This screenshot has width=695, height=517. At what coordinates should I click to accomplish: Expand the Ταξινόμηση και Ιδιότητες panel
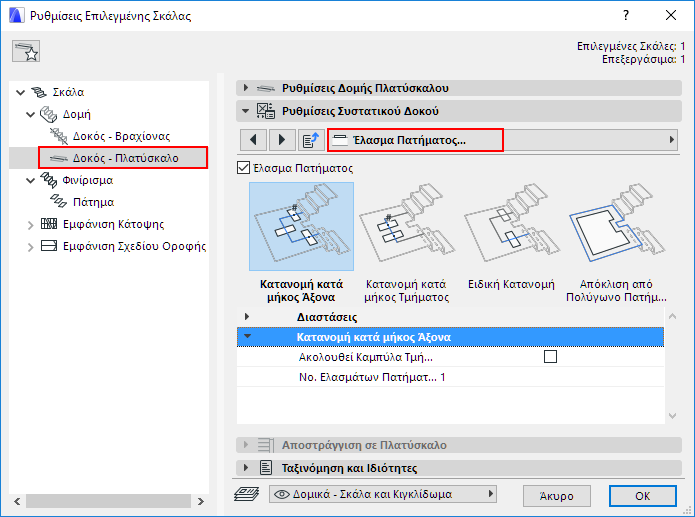246,467
